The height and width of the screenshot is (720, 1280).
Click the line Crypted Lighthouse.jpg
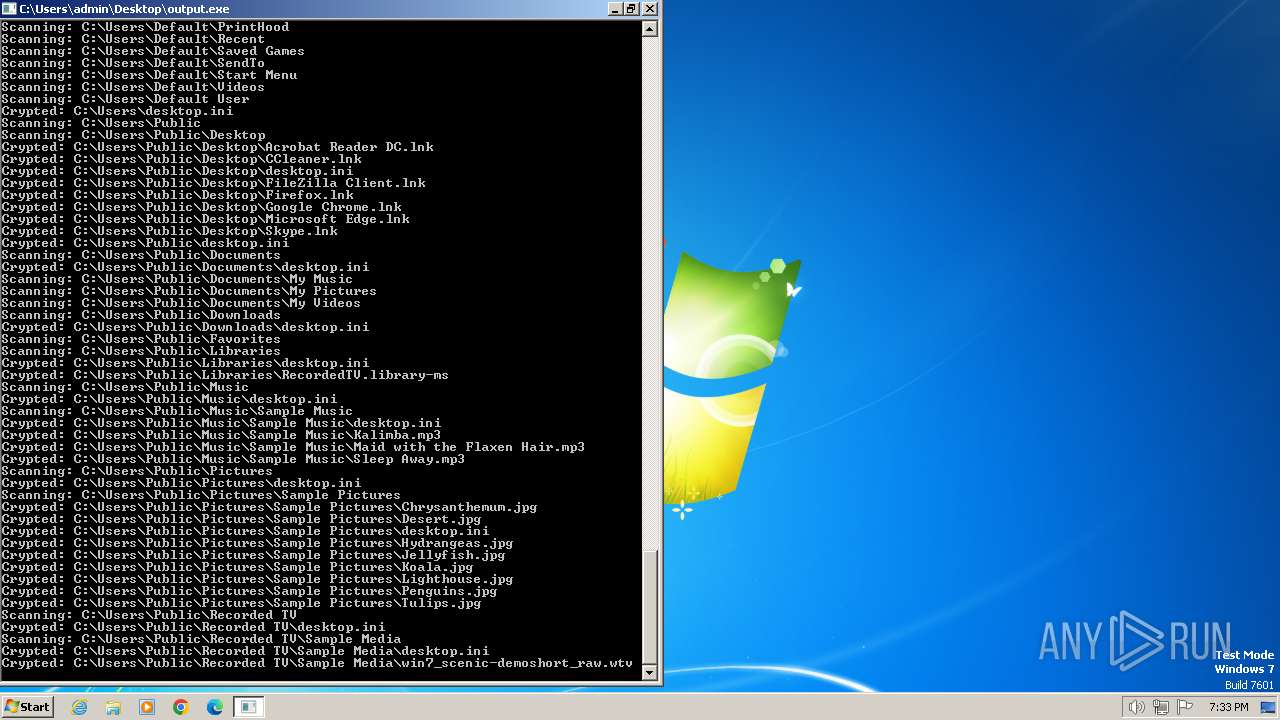[257, 579]
